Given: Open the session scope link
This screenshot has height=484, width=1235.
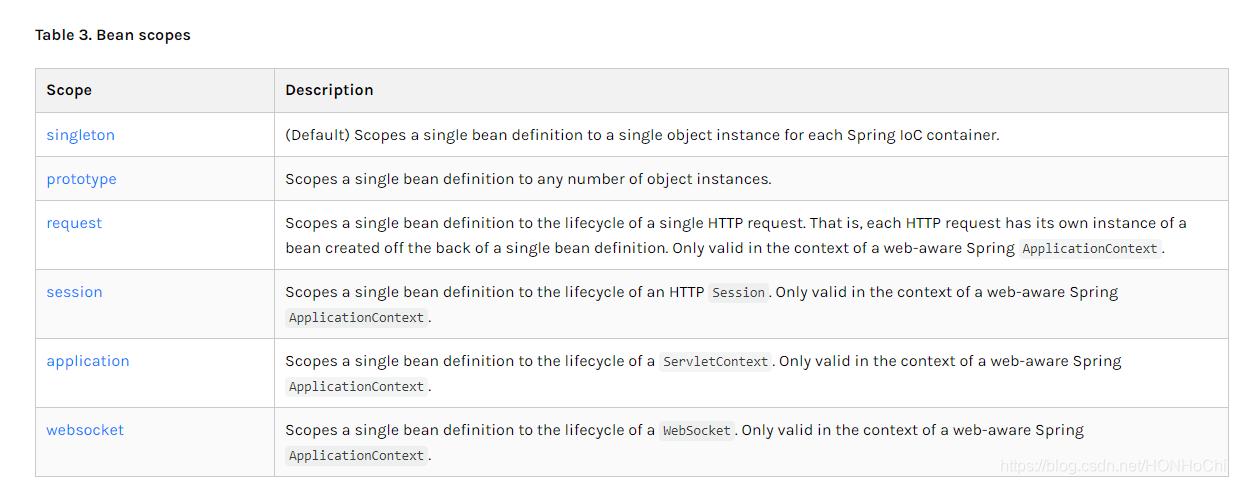Looking at the screenshot, I should (x=74, y=292).
